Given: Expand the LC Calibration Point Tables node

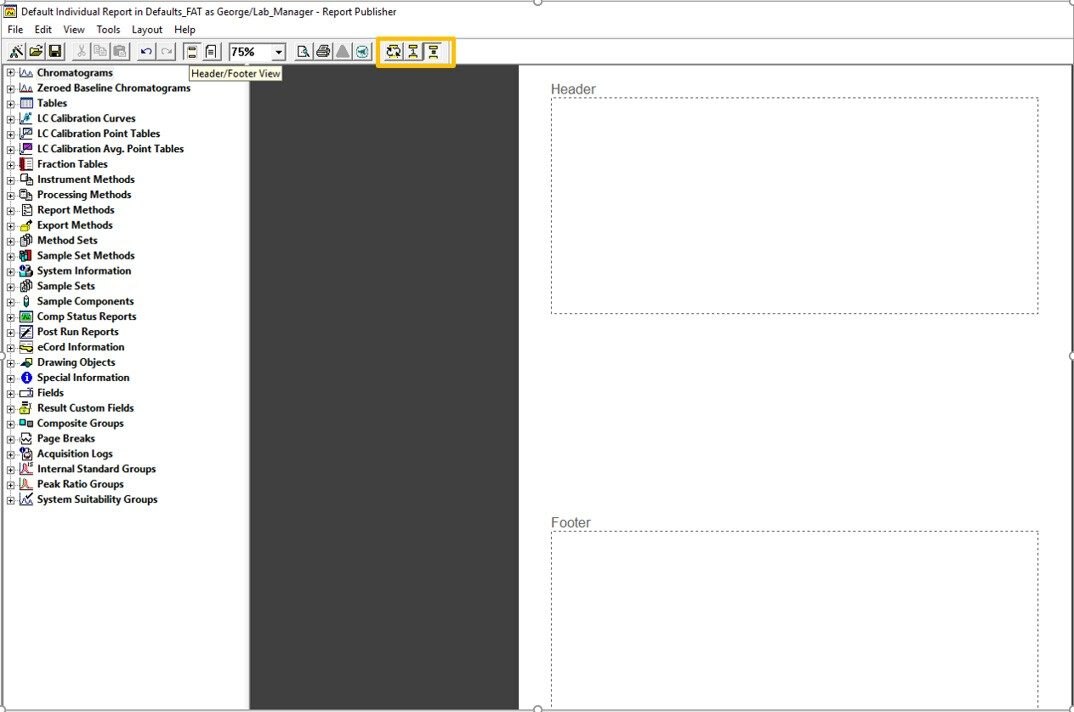Looking at the screenshot, I should click(10, 134).
